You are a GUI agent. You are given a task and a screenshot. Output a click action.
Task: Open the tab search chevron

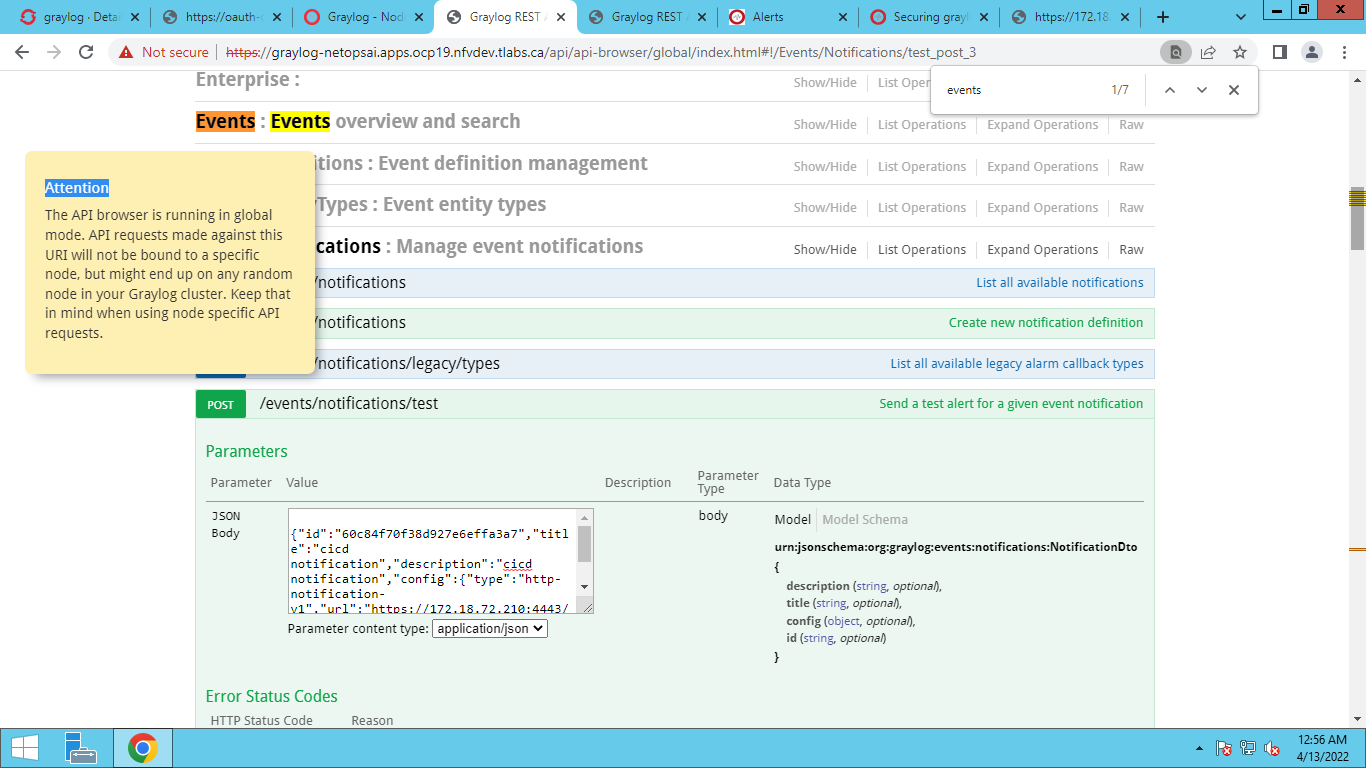(x=1241, y=17)
